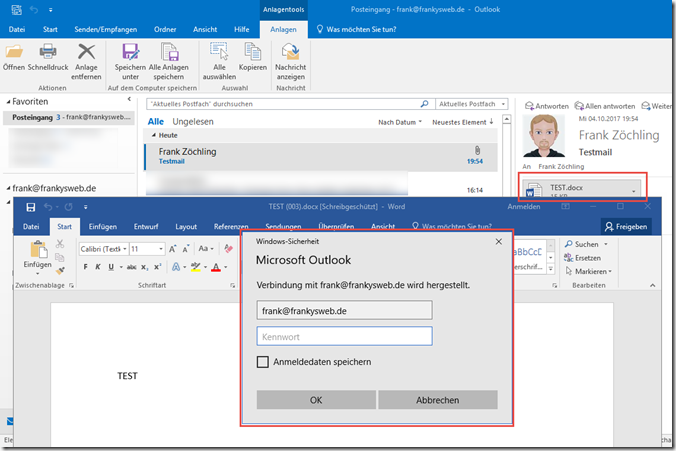Screen dimensions: 676x451
Task: Click in the Kennwort password field
Action: coord(344,336)
